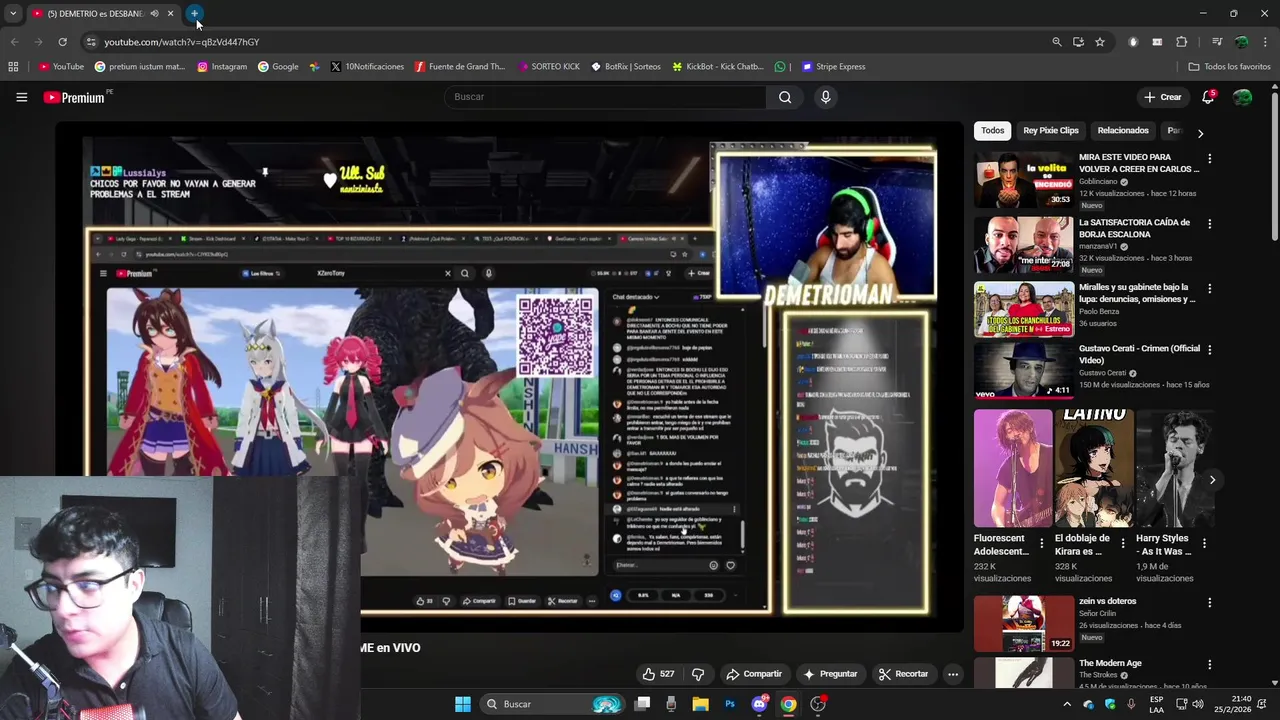This screenshot has height=720, width=1280.
Task: Start voice search with the microphone
Action: (x=825, y=97)
